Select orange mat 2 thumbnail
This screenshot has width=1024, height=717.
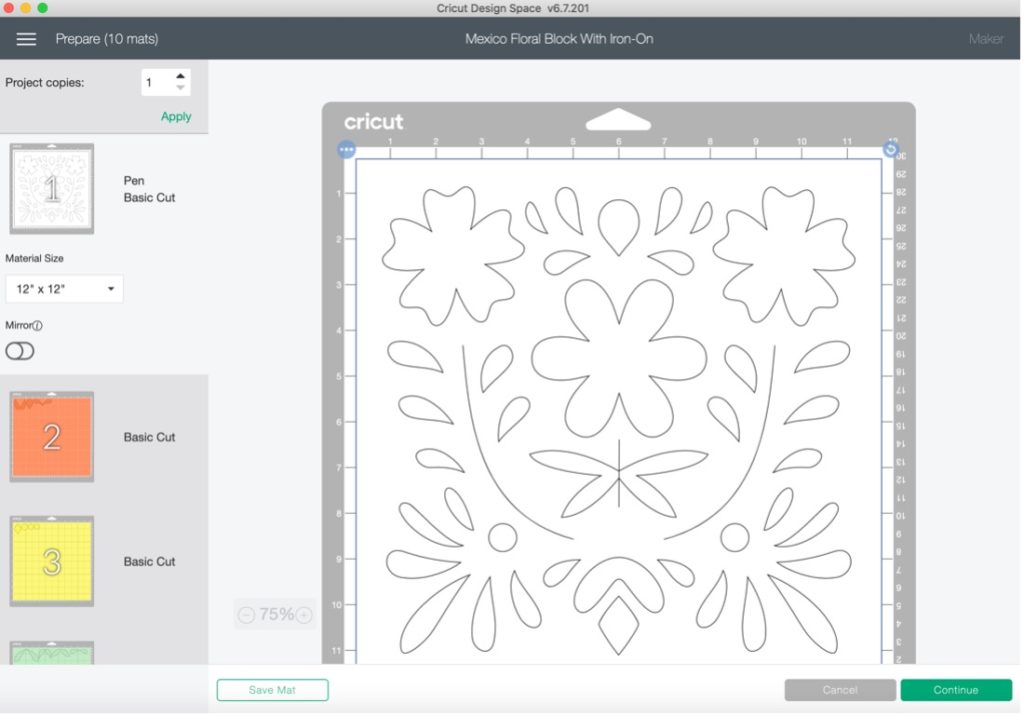pyautogui.click(x=52, y=437)
